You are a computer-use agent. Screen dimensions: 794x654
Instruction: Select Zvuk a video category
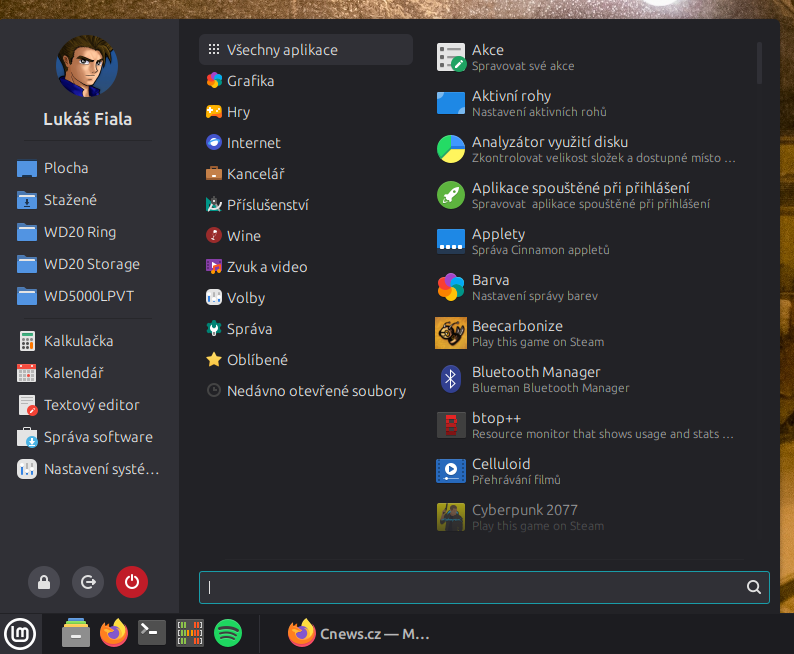(306, 267)
